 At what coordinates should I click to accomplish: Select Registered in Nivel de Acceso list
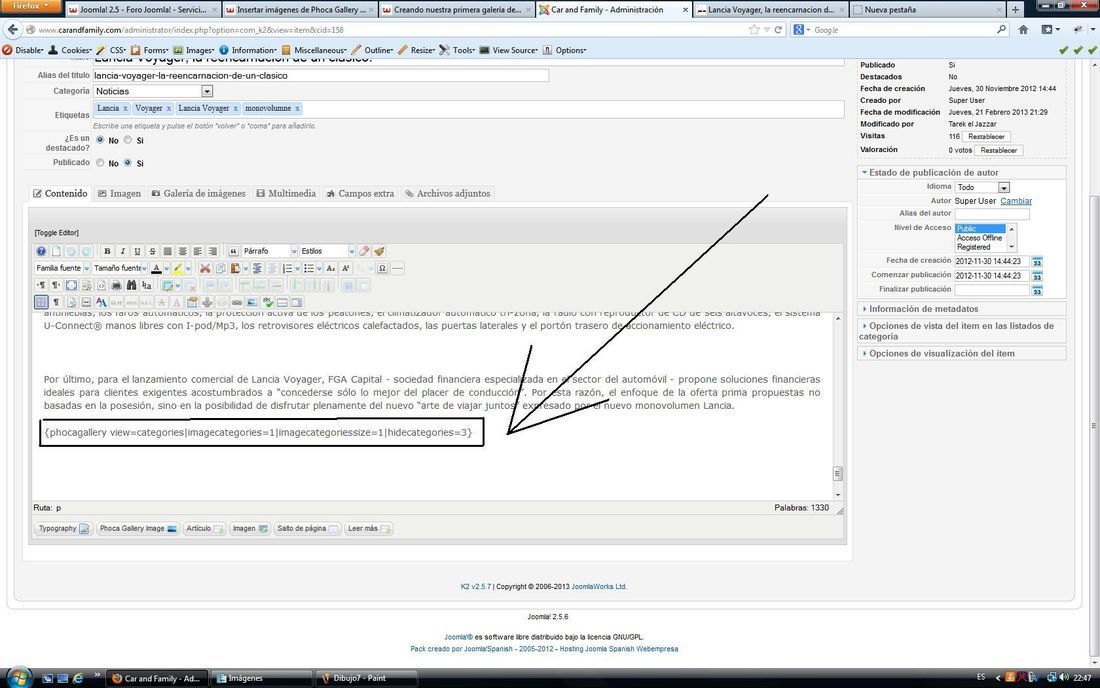[974, 247]
